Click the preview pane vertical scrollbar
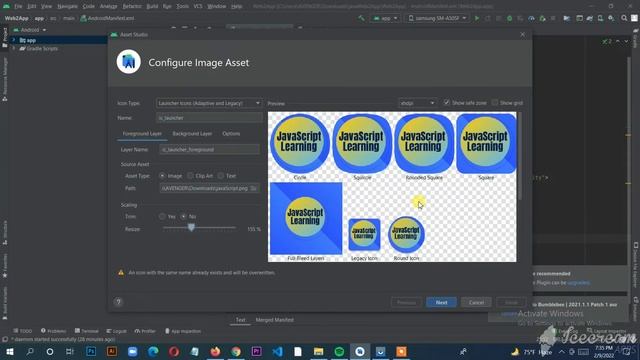This screenshot has width=640, height=360. 519,156
